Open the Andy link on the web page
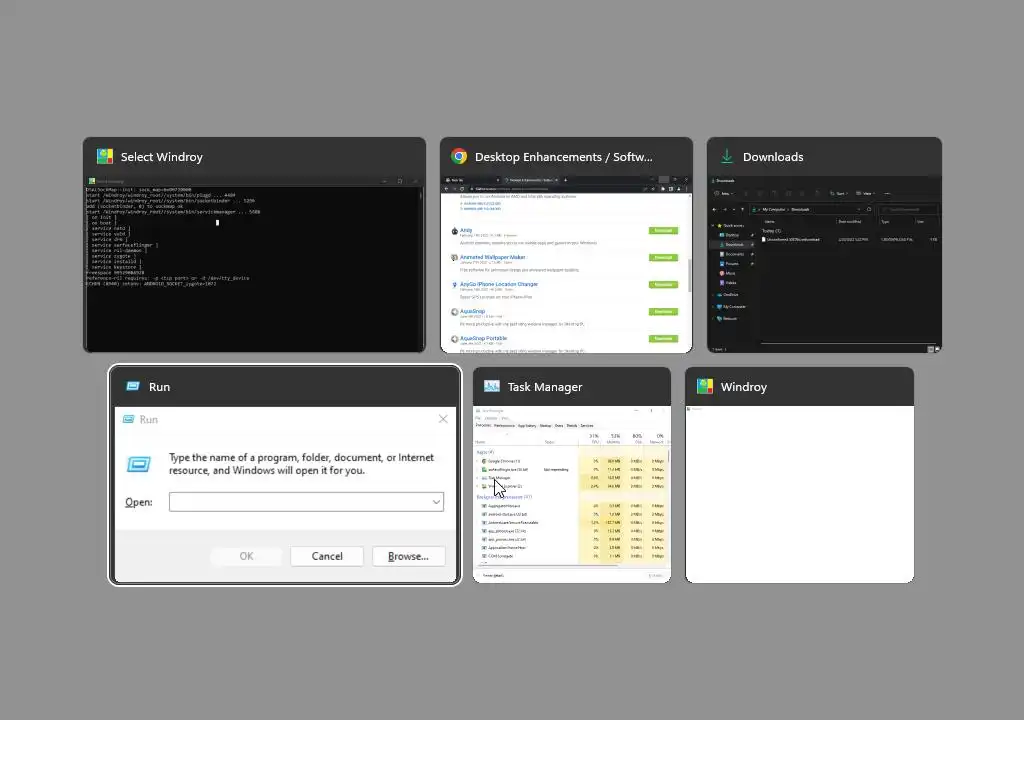This screenshot has height=768, width=1024. coord(466,230)
